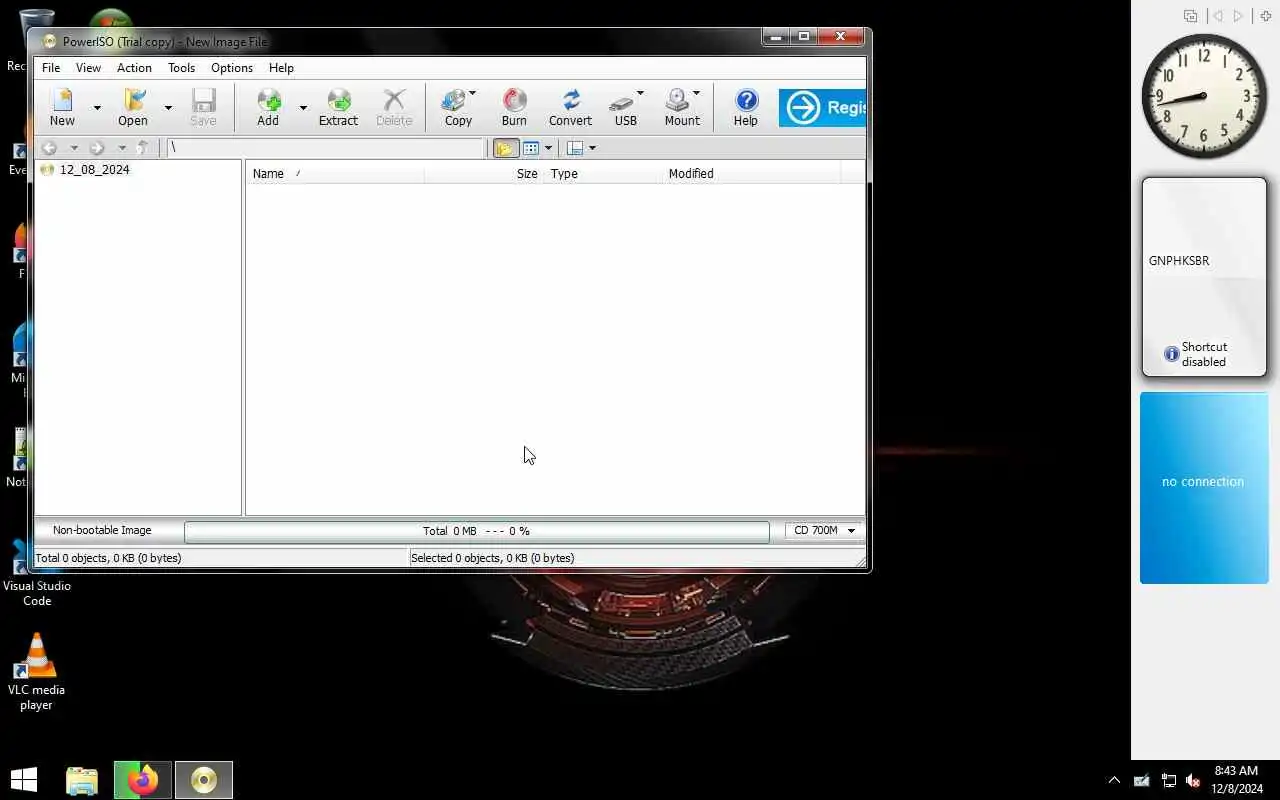Click the no connection blue gadget
Image resolution: width=1280 pixels, height=800 pixels.
pos(1204,487)
